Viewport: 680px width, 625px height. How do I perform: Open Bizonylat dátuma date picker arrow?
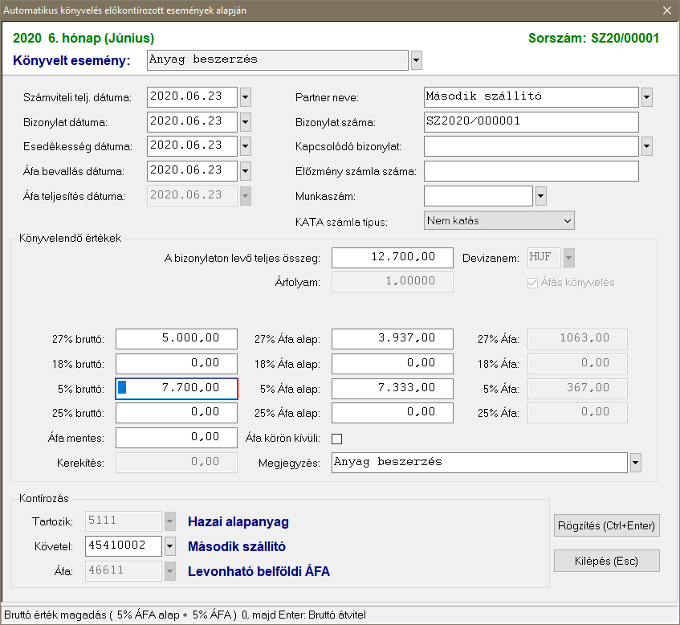point(245,122)
